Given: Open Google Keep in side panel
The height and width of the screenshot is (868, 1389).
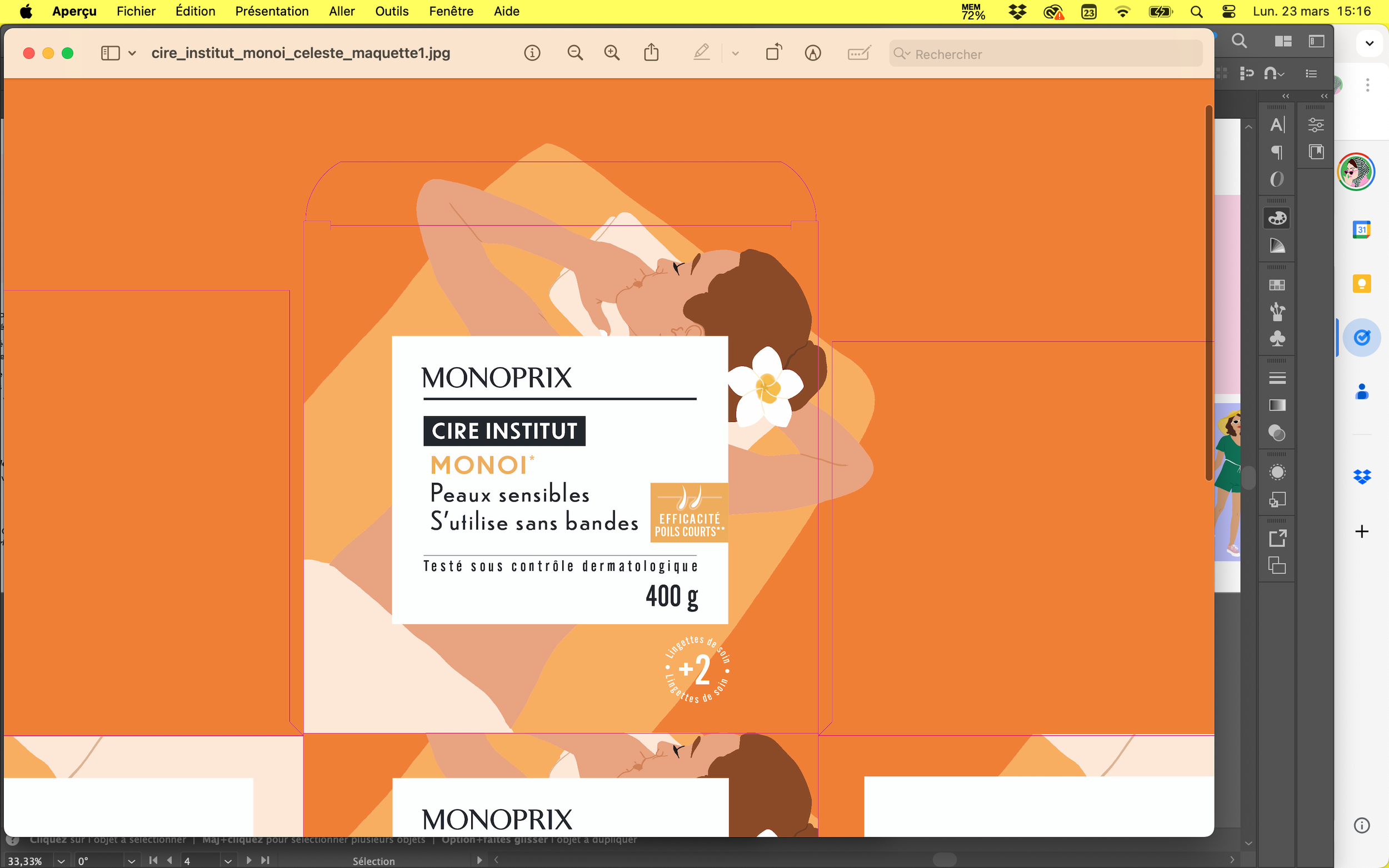Looking at the screenshot, I should point(1361,284).
